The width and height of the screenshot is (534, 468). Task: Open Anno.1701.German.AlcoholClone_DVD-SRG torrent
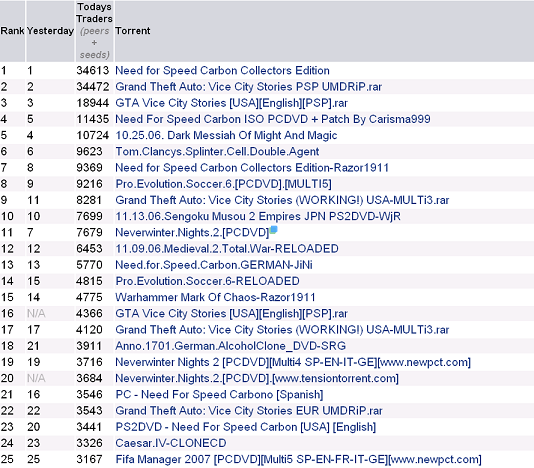(231, 346)
